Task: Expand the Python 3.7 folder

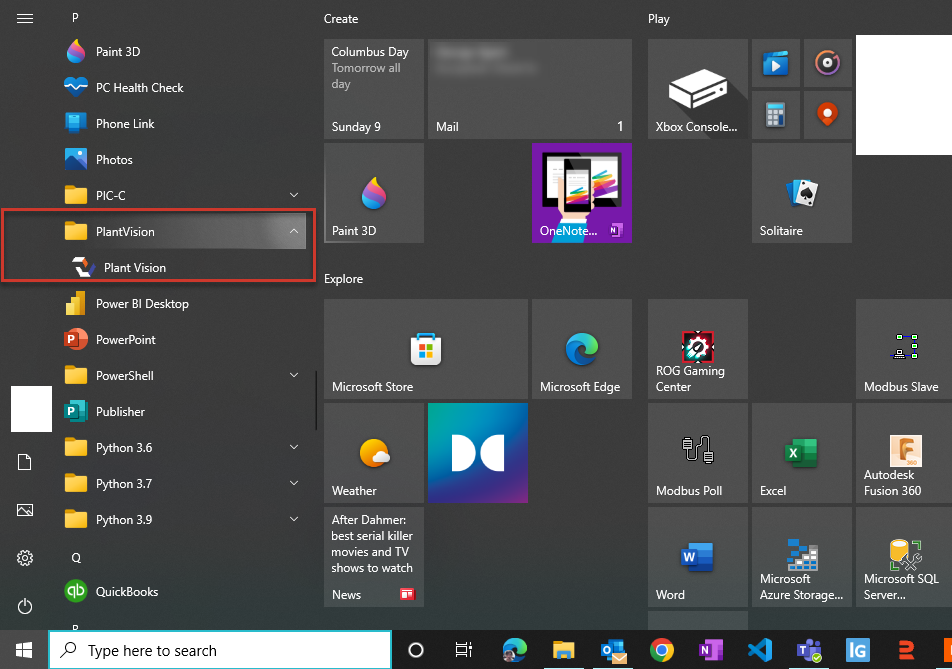Action: [292, 483]
